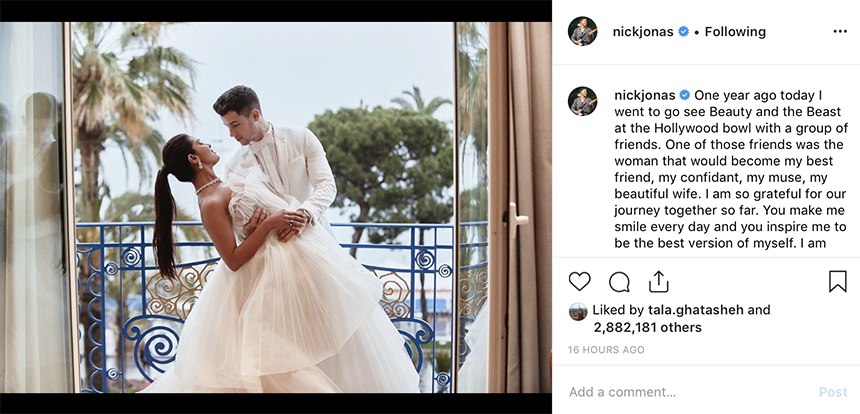Open comments via speech bubble icon
Image resolution: width=860 pixels, height=414 pixels.
[x=619, y=282]
